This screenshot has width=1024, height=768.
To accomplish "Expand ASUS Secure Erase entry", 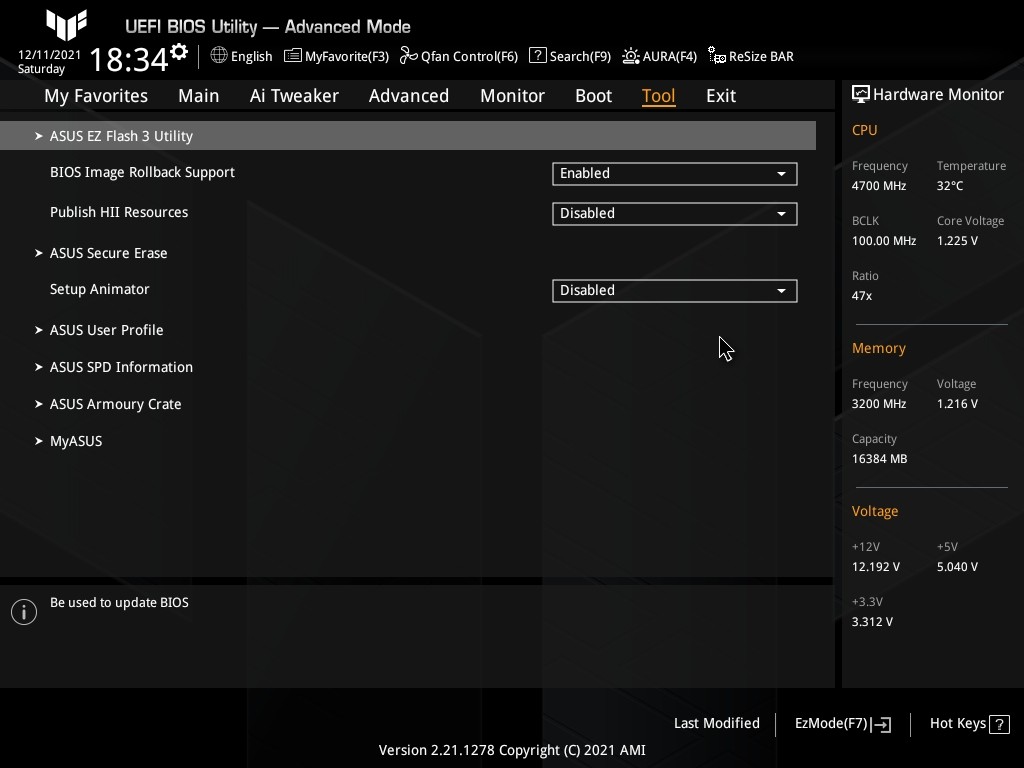I will (x=108, y=253).
